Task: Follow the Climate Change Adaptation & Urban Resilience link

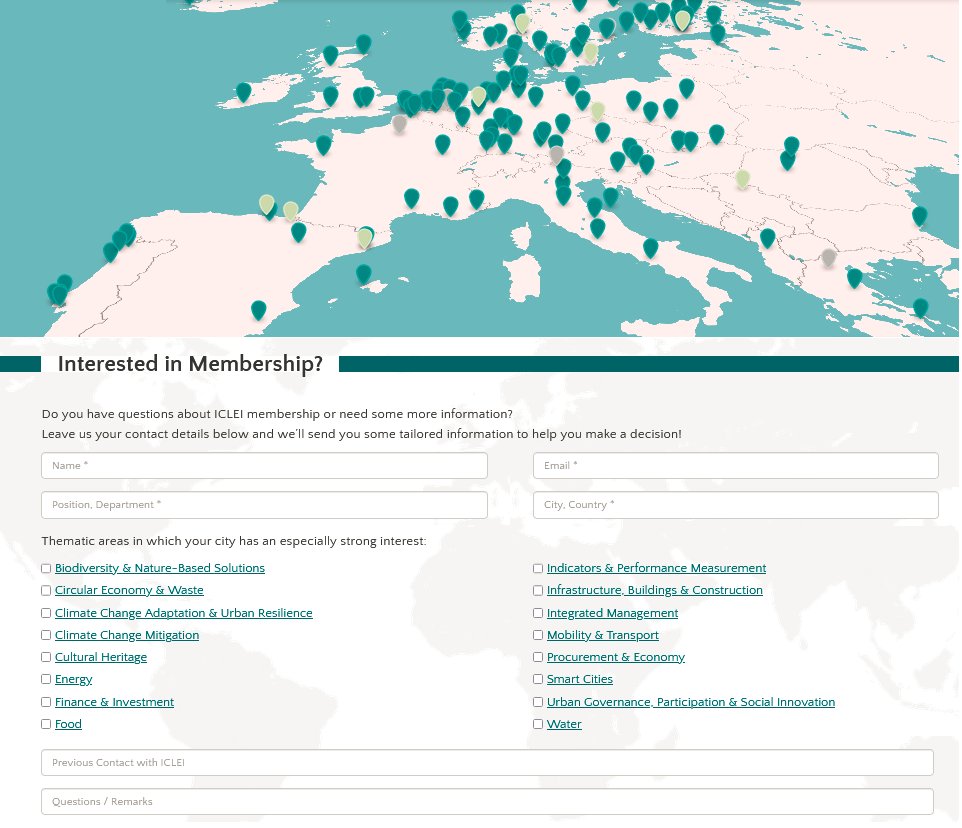Action: (183, 613)
